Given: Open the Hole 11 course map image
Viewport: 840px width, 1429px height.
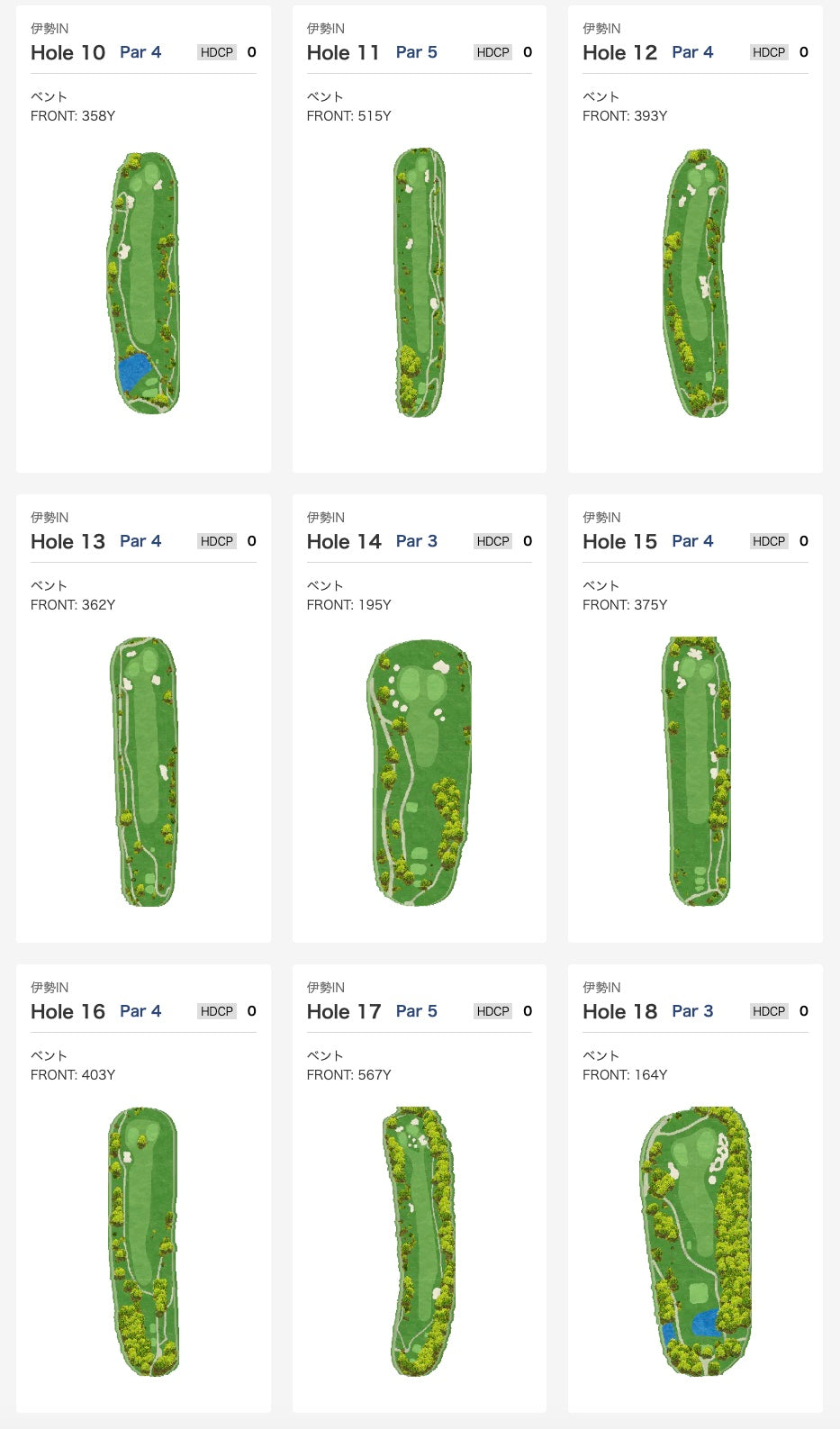Looking at the screenshot, I should tap(420, 283).
